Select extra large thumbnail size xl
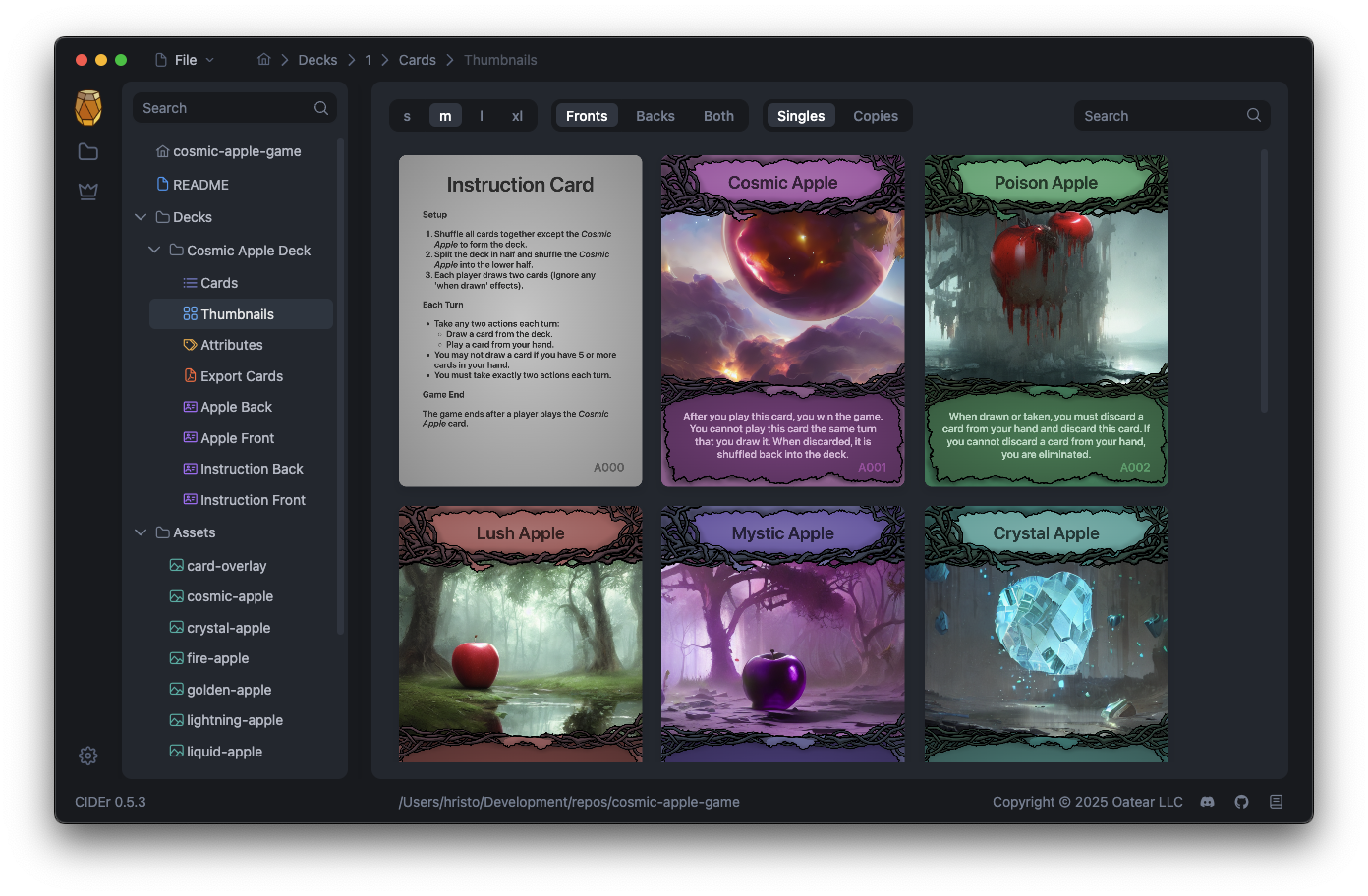The width and height of the screenshot is (1368, 896). (x=517, y=116)
